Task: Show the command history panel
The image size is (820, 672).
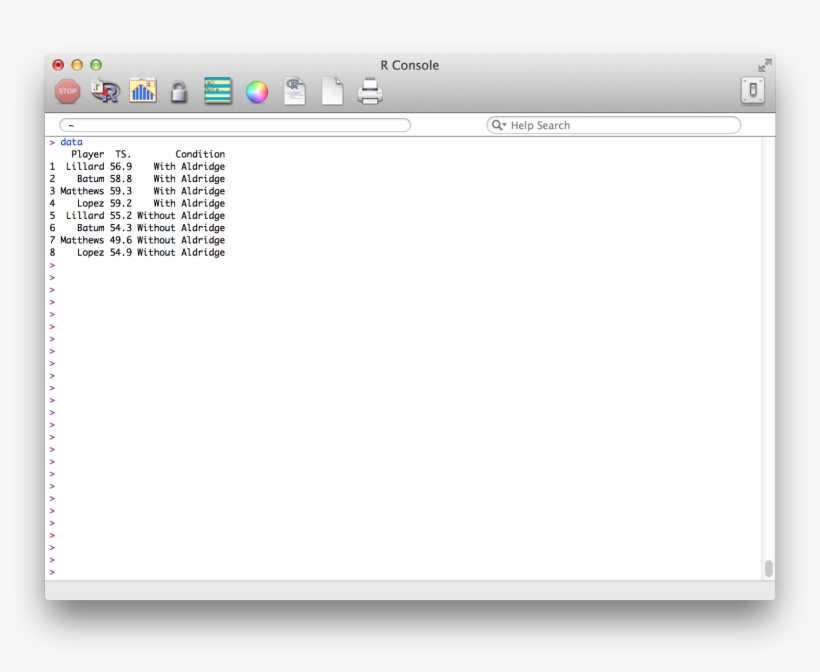Action: tap(217, 92)
